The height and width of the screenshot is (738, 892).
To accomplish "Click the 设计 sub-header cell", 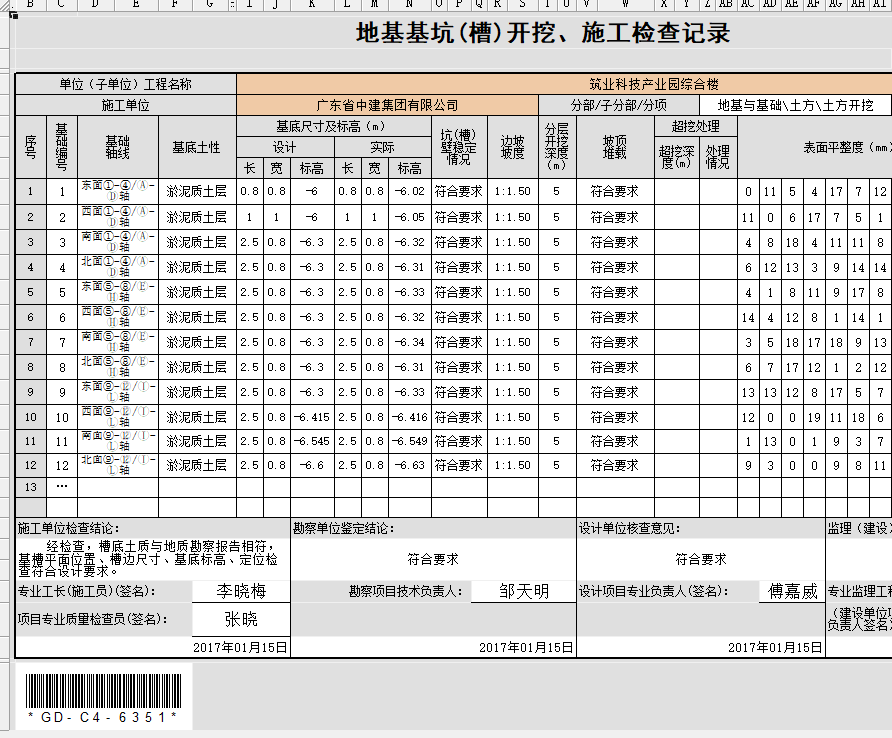I will [x=285, y=147].
